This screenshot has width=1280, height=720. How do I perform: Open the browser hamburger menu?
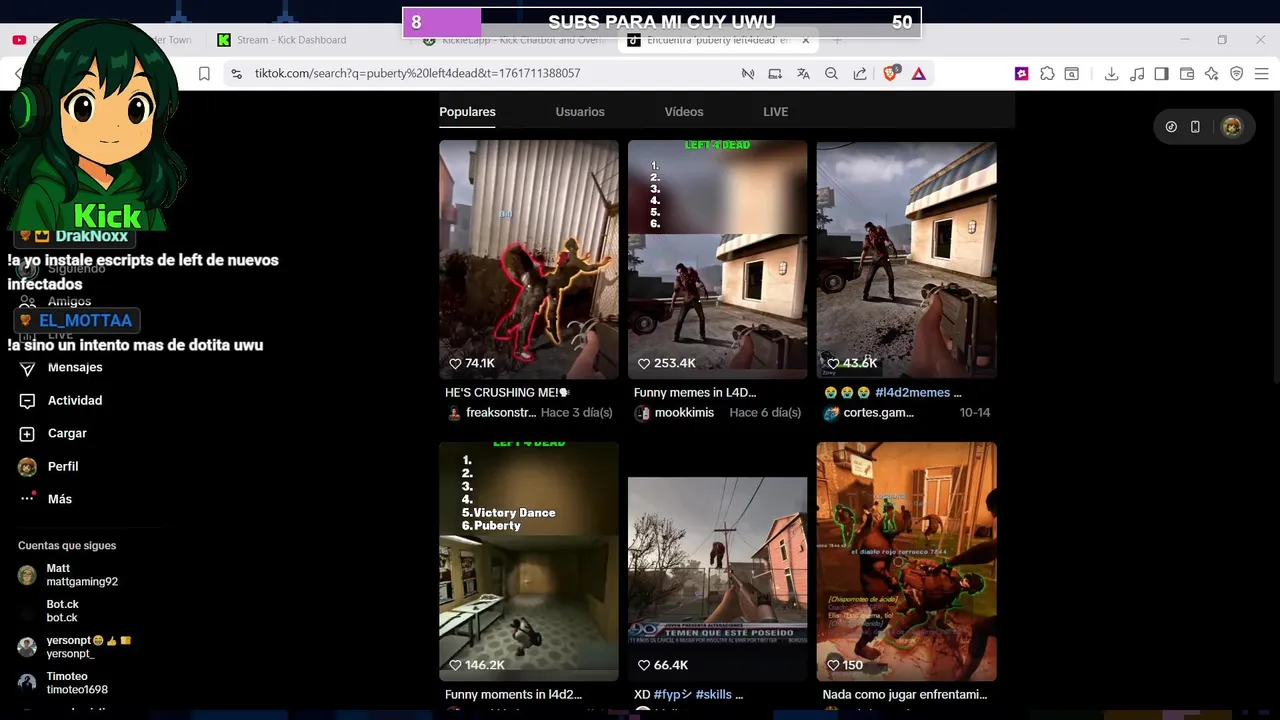click(x=1261, y=73)
